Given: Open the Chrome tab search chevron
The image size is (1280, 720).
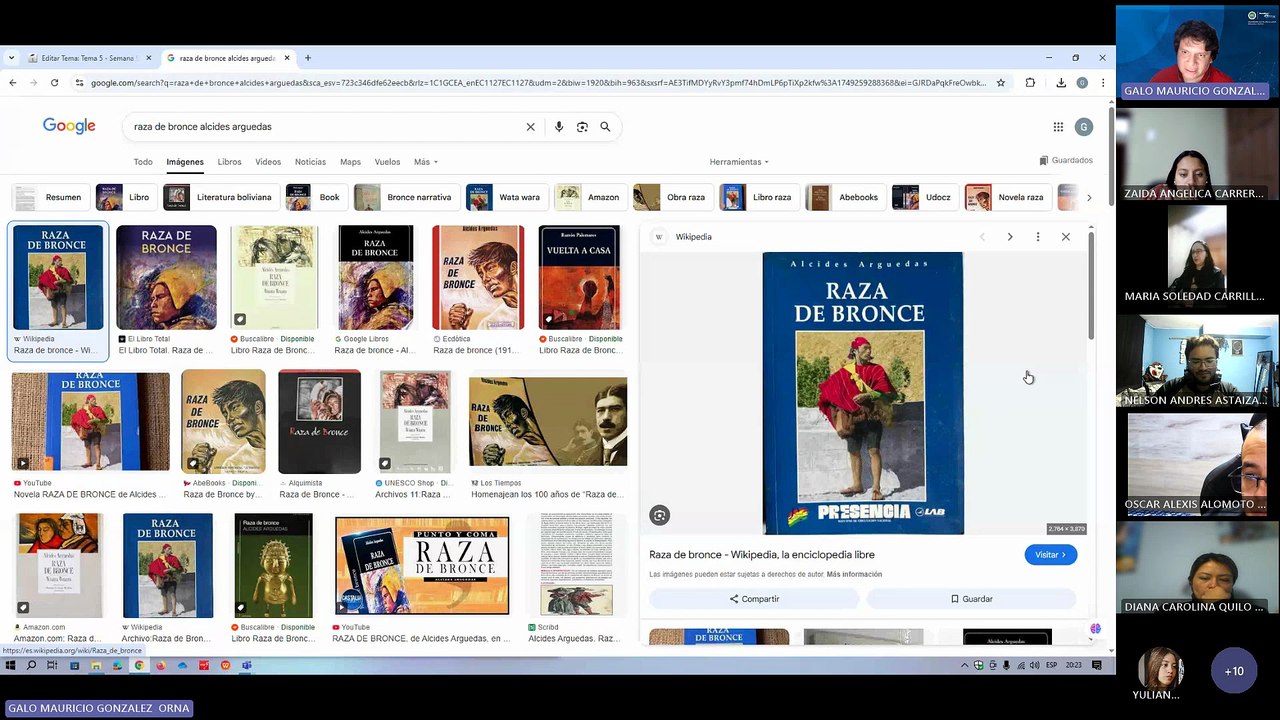Looking at the screenshot, I should [x=11, y=58].
